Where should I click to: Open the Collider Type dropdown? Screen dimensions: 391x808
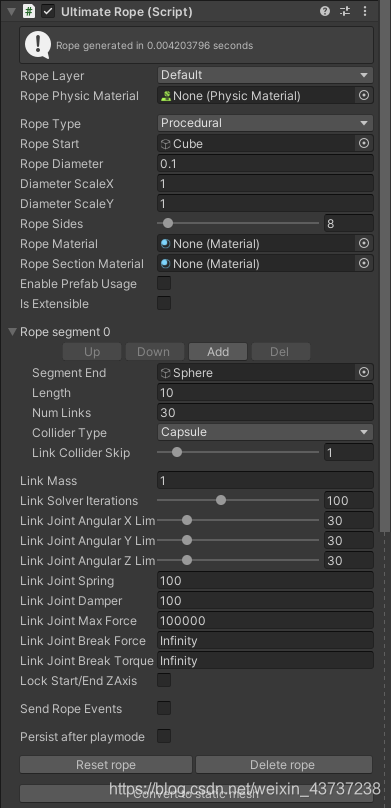265,432
